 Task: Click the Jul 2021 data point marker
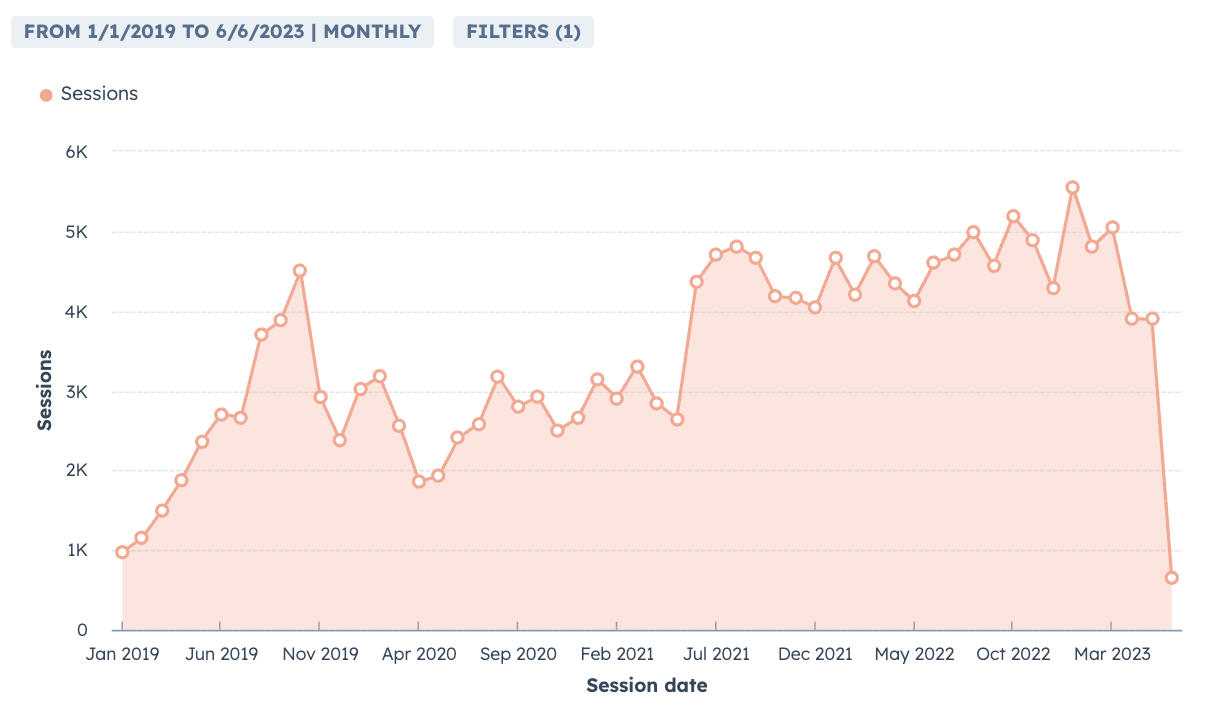716,254
